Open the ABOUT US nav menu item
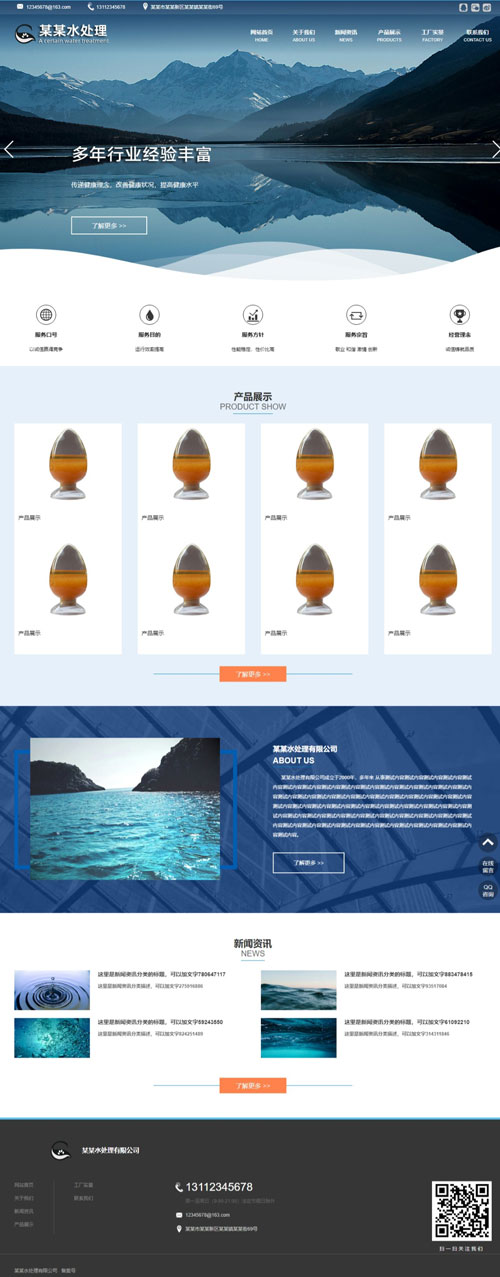 [304, 36]
